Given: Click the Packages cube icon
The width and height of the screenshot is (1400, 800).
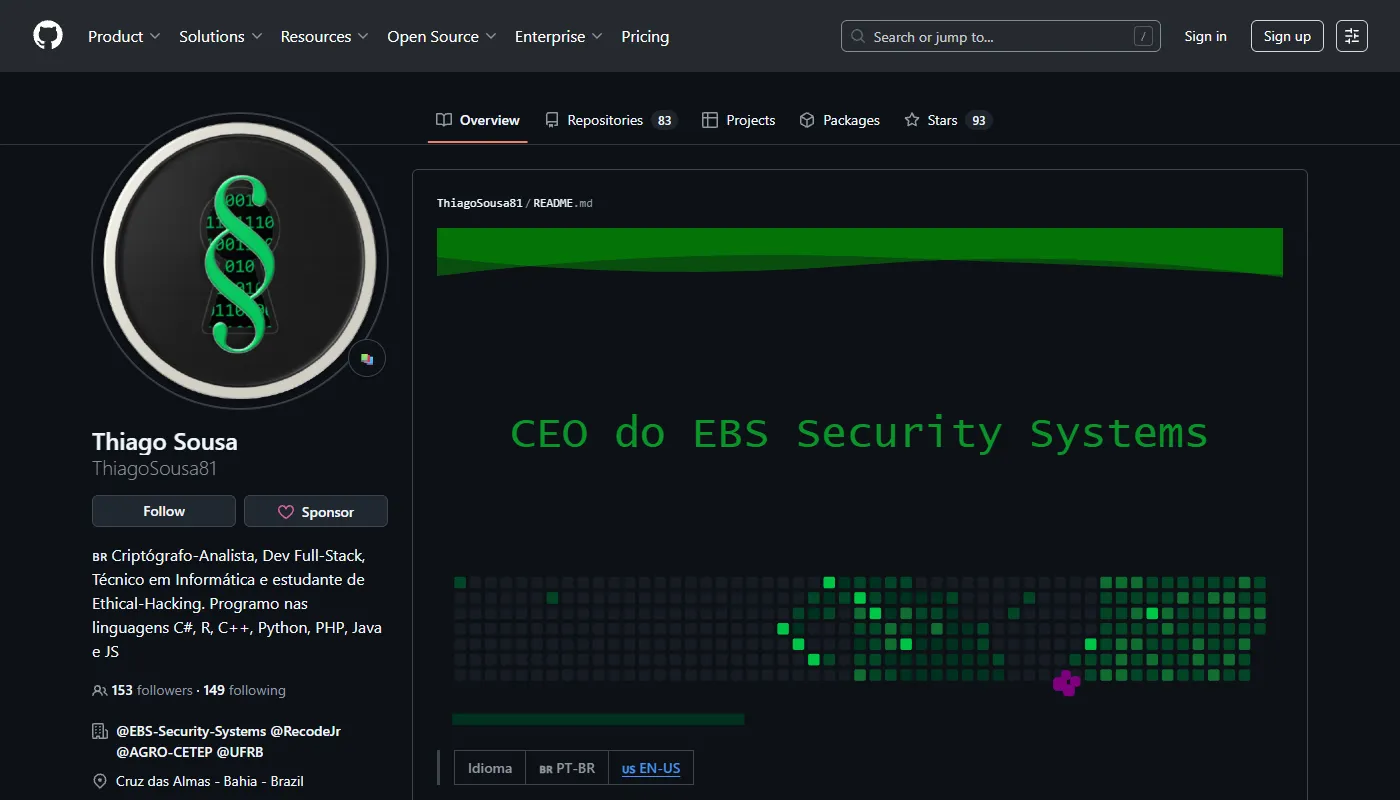Looking at the screenshot, I should coord(807,120).
